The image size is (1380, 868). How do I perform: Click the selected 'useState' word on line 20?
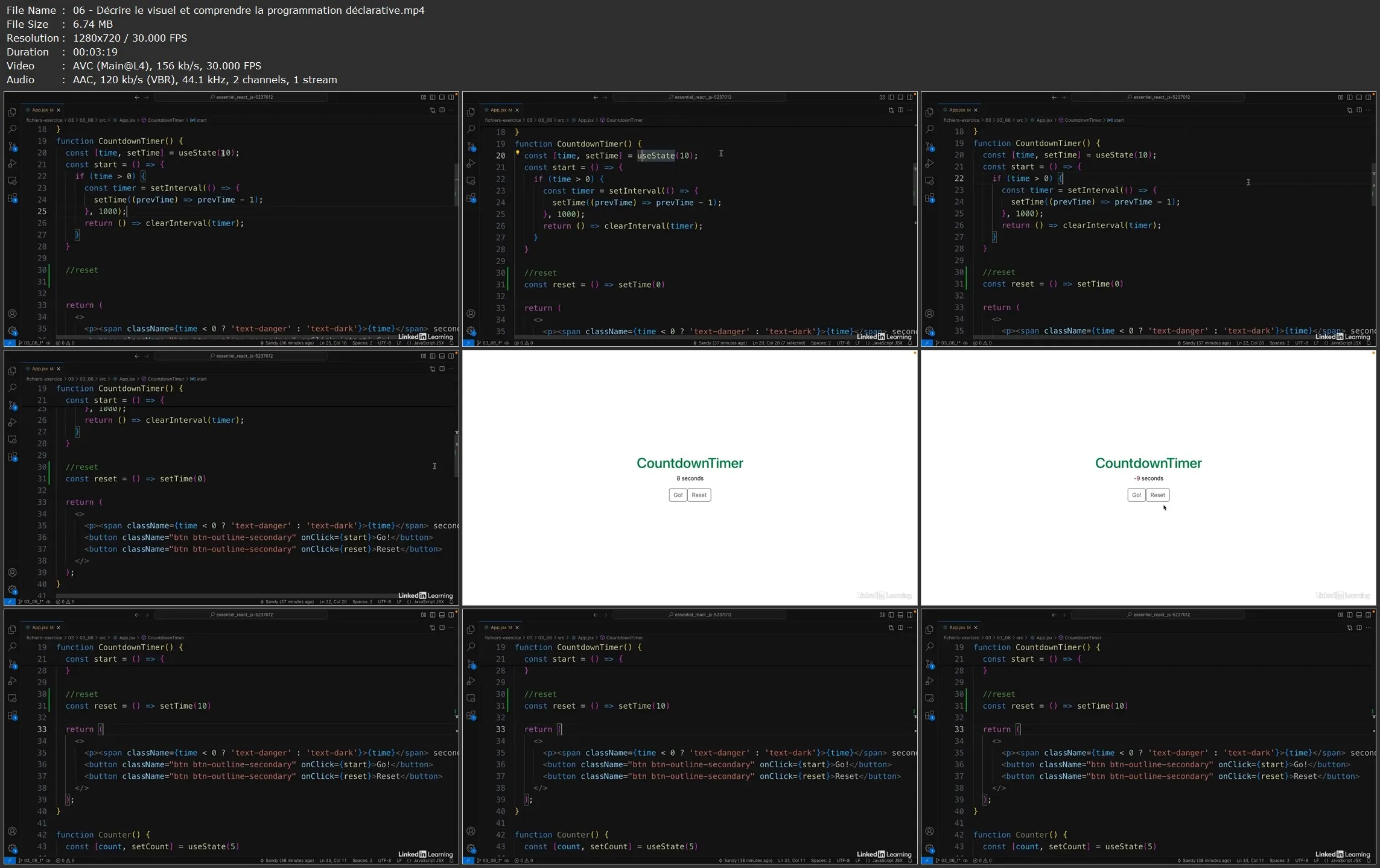(x=656, y=156)
